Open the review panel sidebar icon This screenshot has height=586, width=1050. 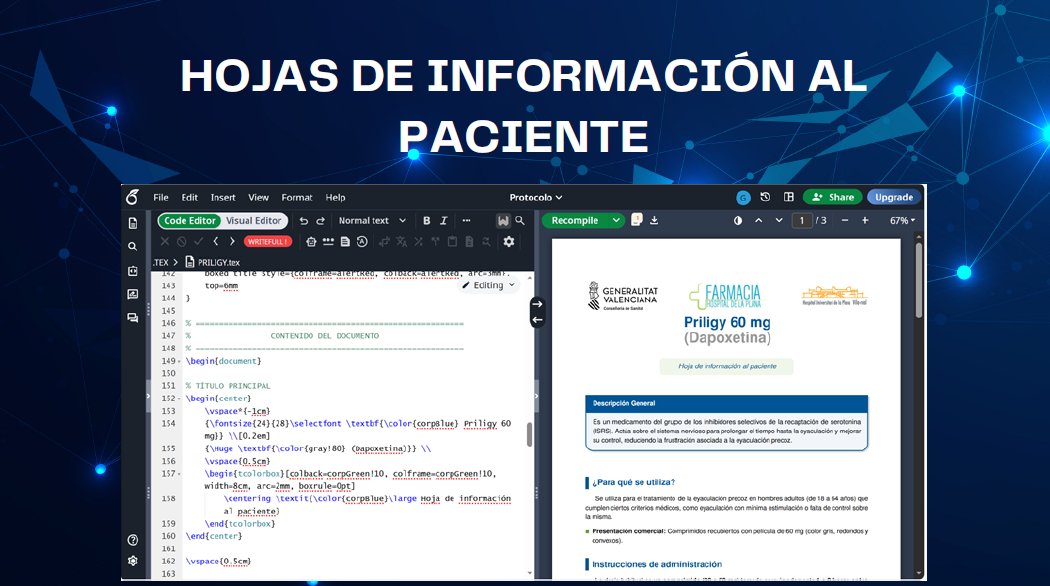coord(133,294)
